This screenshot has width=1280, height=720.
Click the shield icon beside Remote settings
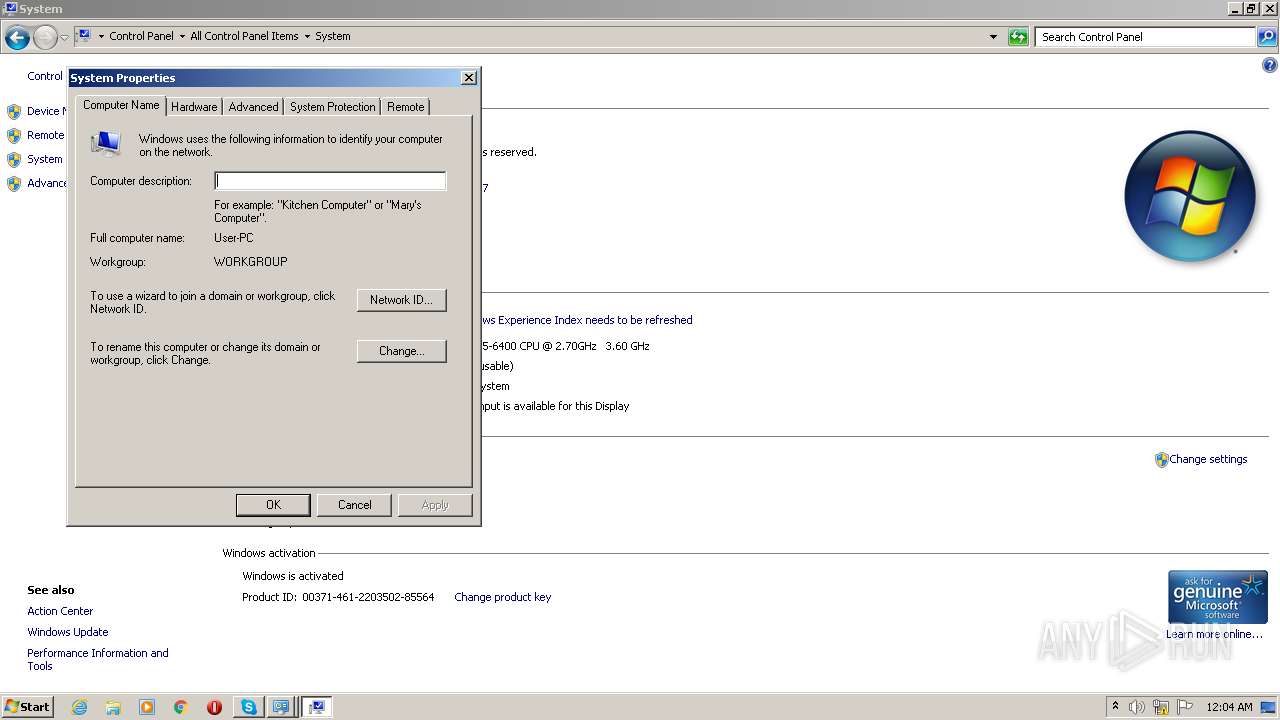[14, 135]
